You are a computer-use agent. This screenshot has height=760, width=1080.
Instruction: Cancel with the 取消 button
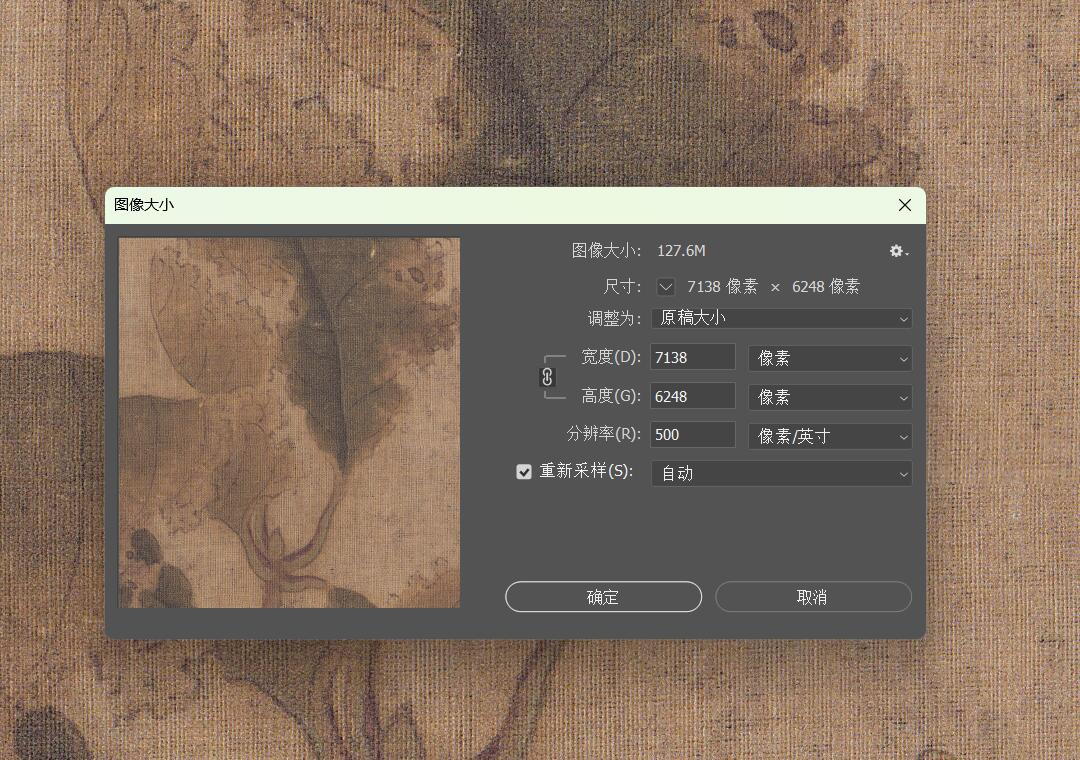(x=813, y=597)
